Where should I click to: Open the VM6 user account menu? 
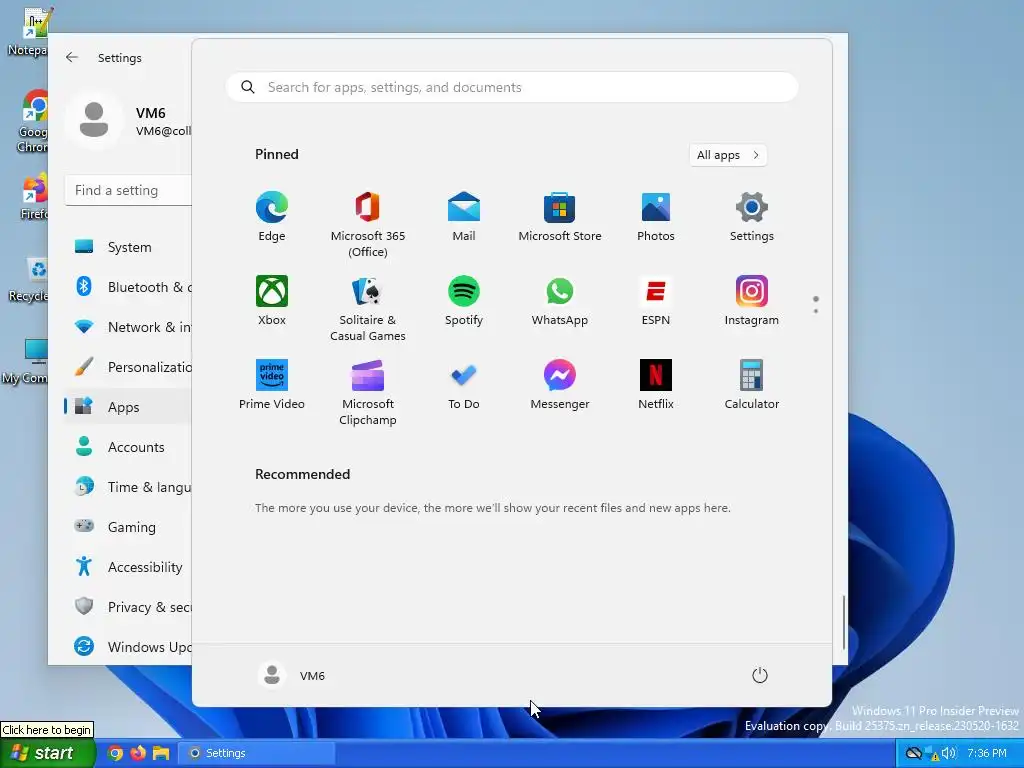[x=292, y=675]
